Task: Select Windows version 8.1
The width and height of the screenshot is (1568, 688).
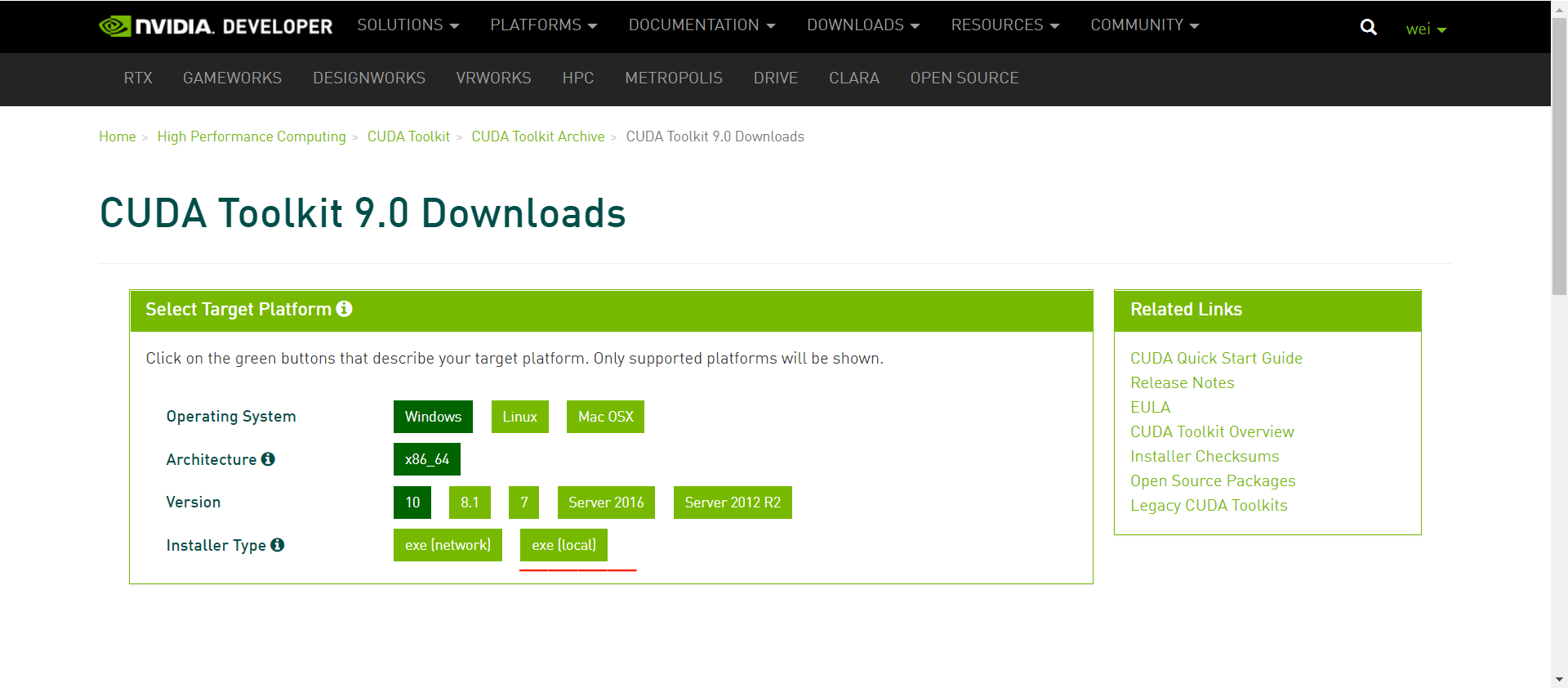Action: [x=470, y=503]
